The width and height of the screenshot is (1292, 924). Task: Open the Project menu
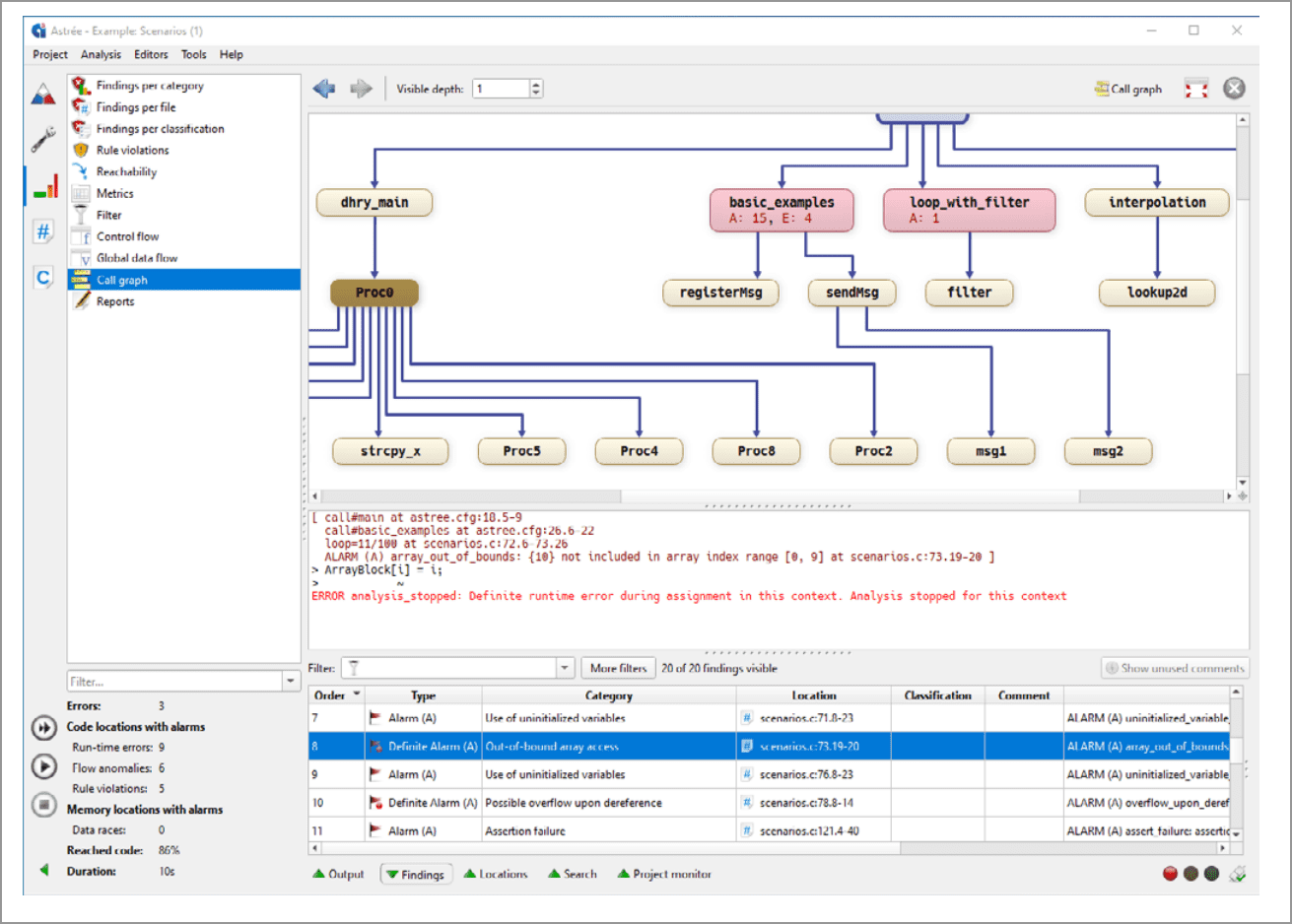tap(50, 55)
